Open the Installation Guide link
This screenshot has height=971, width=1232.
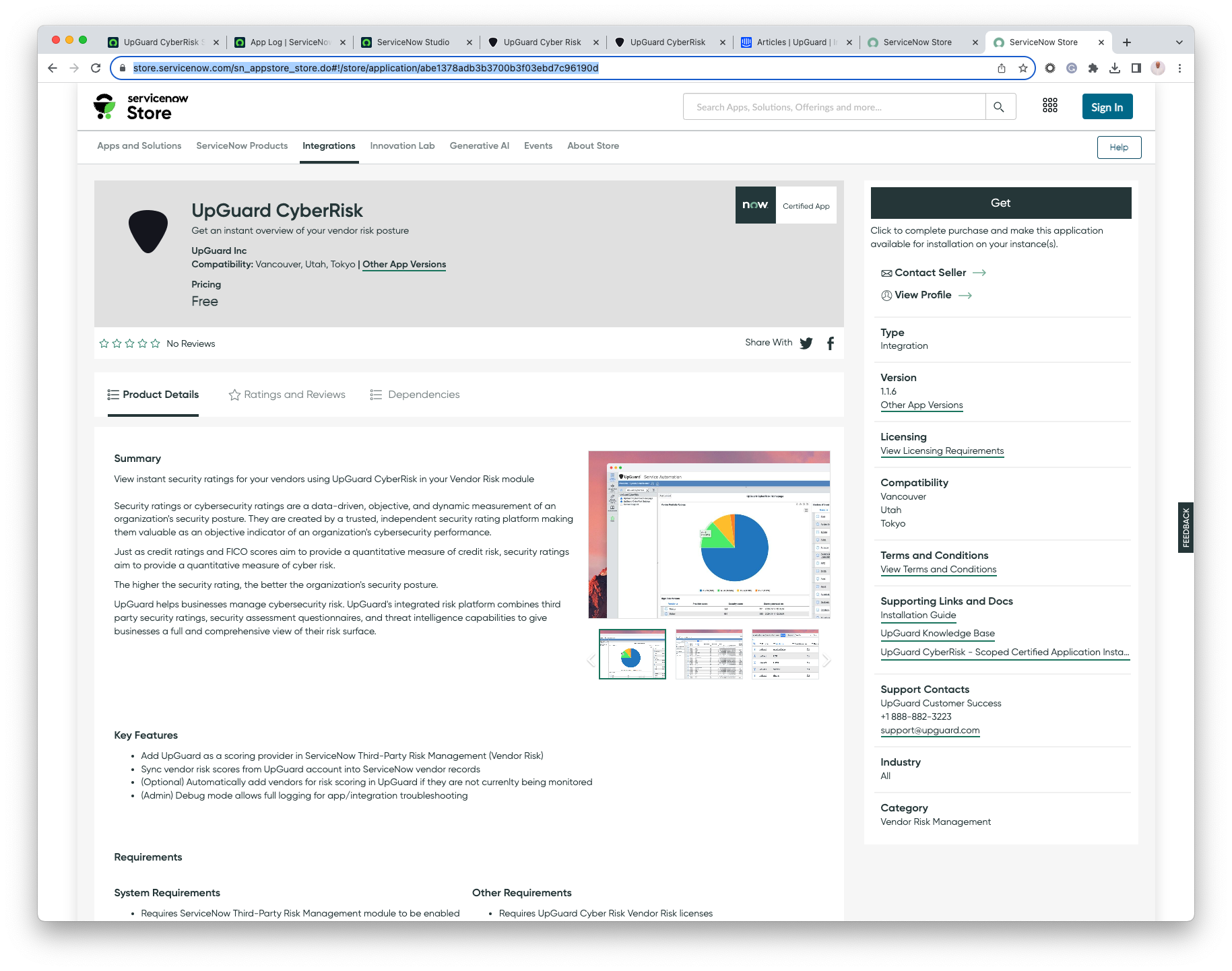(x=917, y=615)
